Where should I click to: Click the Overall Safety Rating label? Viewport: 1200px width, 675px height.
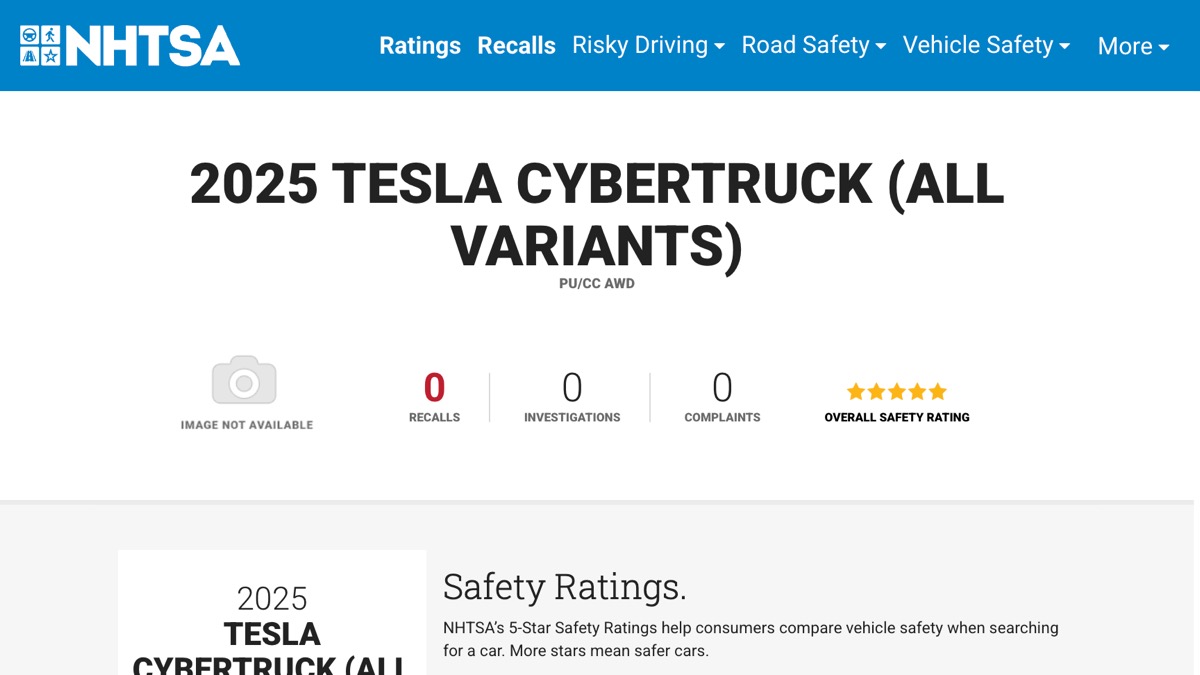tap(897, 418)
